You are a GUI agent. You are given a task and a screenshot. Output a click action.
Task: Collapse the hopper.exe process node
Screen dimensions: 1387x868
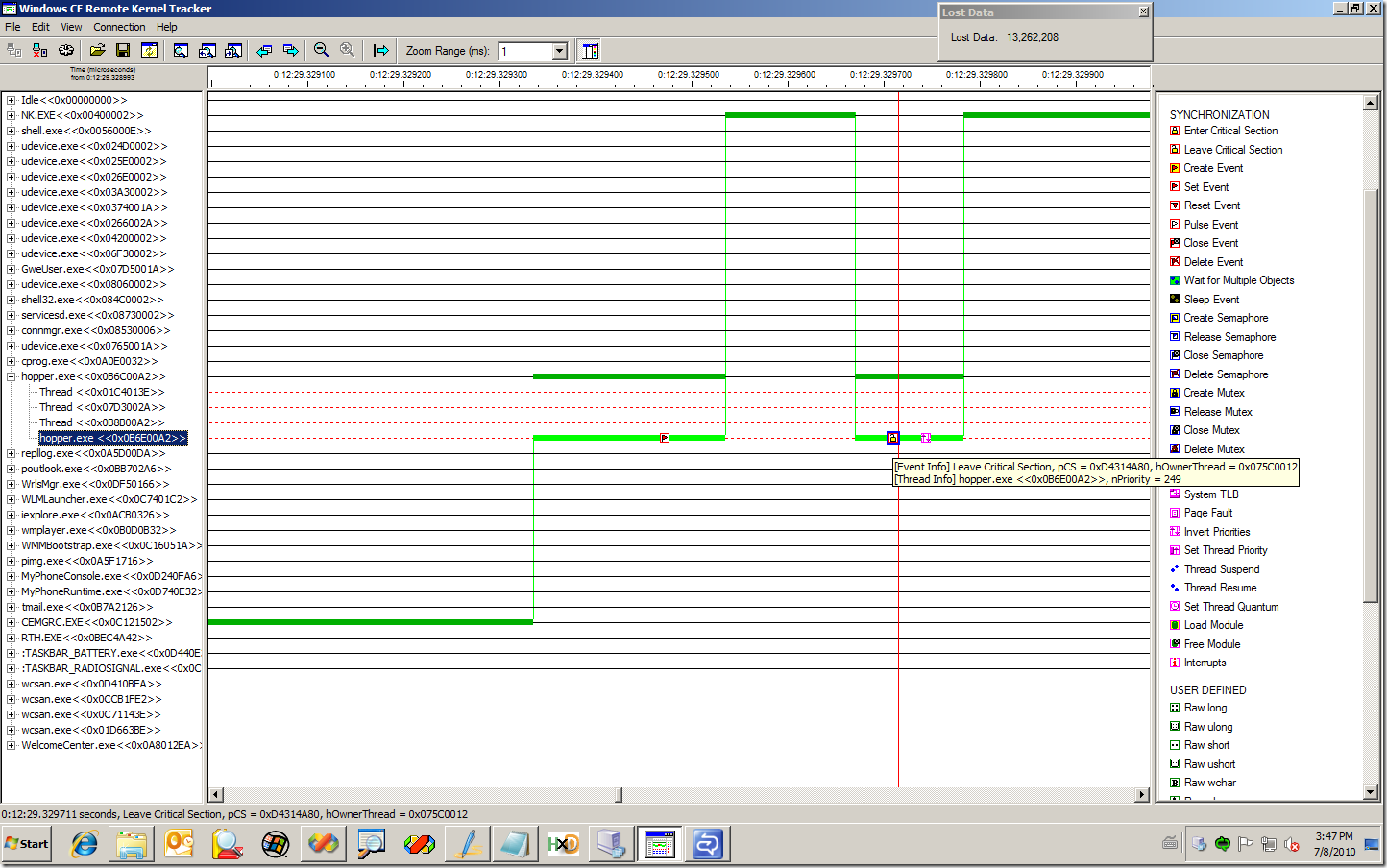click(x=11, y=376)
